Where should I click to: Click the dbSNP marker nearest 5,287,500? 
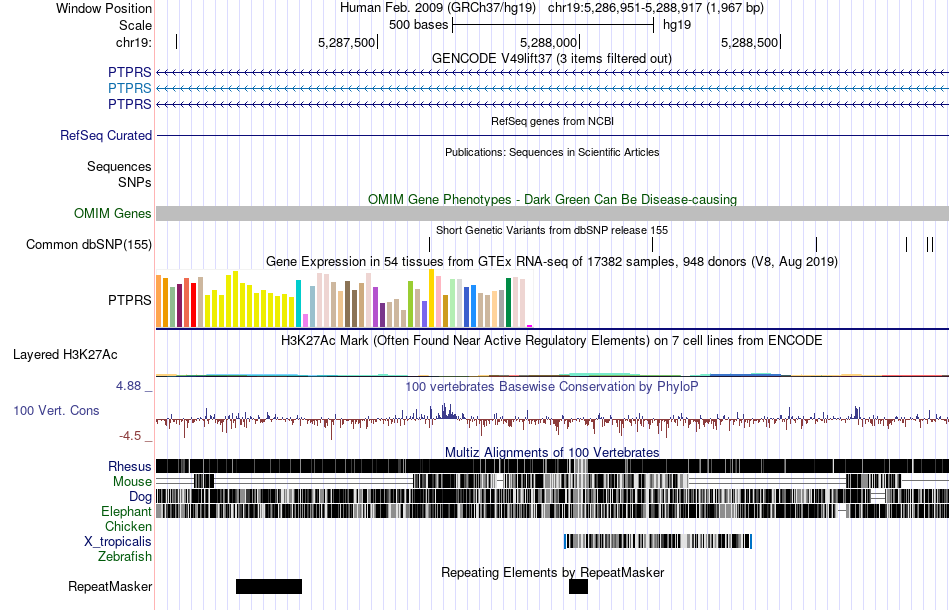pyautogui.click(x=430, y=245)
